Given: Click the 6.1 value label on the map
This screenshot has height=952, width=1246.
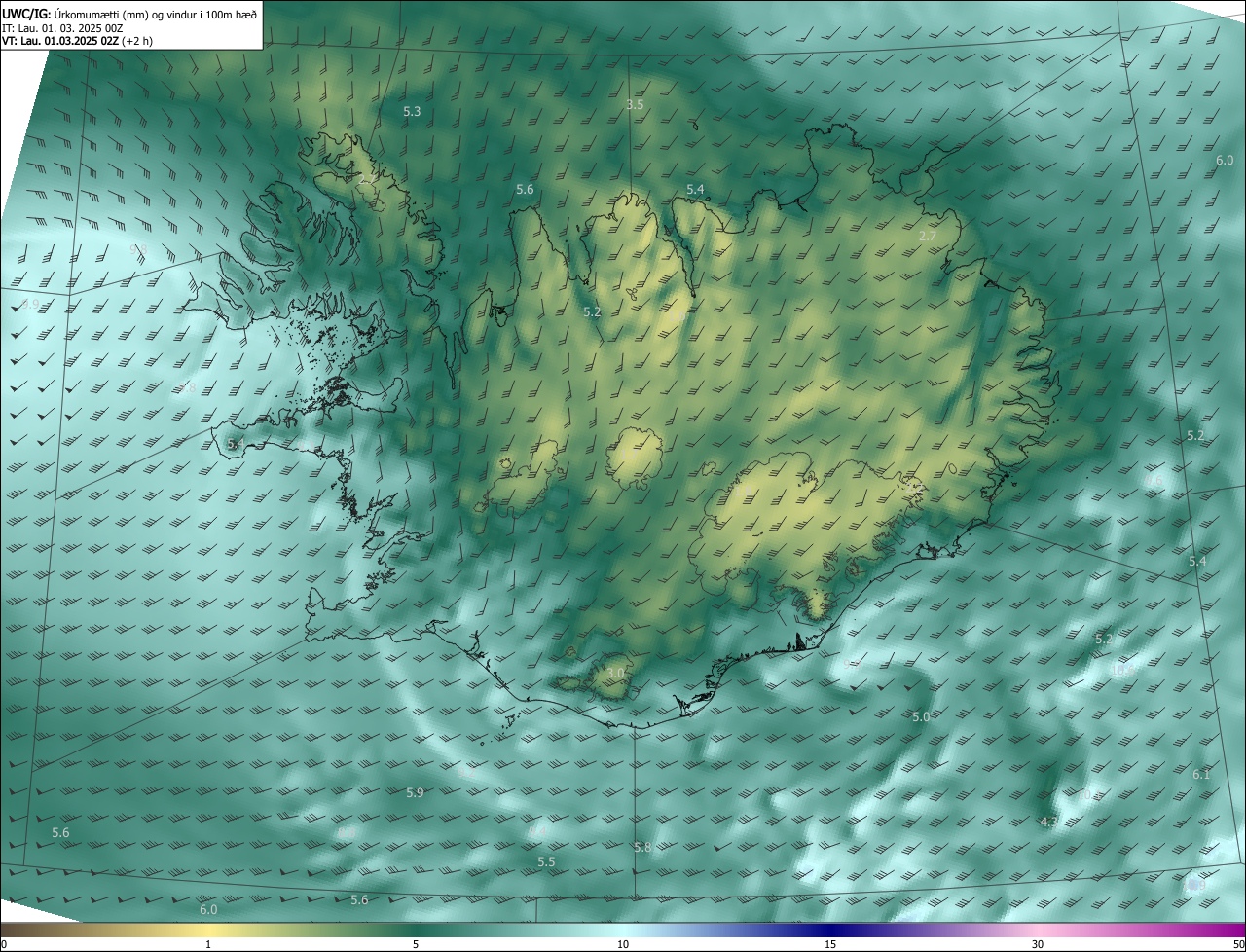Looking at the screenshot, I should click(x=1201, y=775).
